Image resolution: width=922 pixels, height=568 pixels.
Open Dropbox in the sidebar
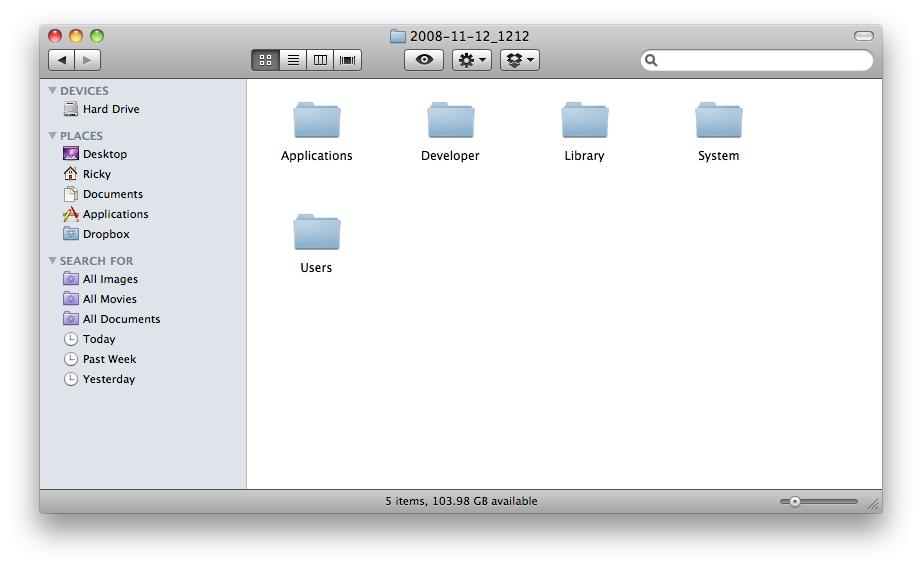pos(96,234)
